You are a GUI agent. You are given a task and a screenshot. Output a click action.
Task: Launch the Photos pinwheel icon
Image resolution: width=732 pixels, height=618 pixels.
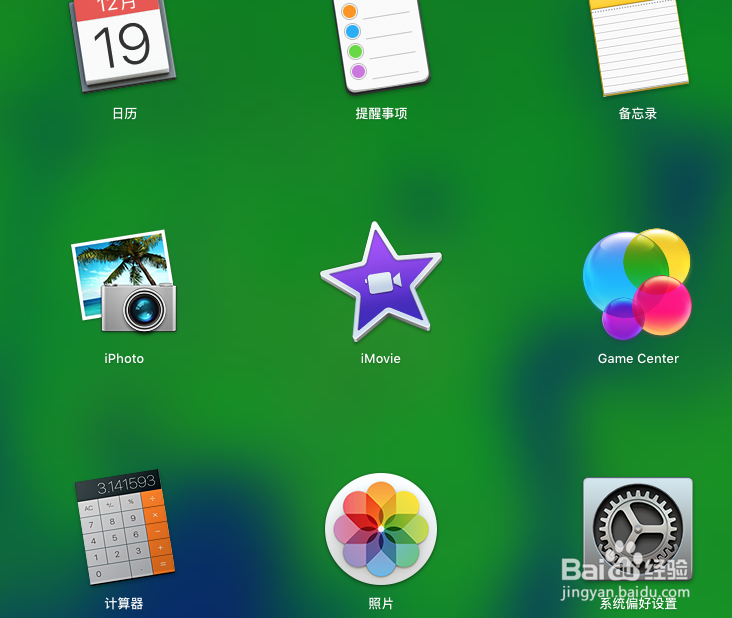pos(381,529)
